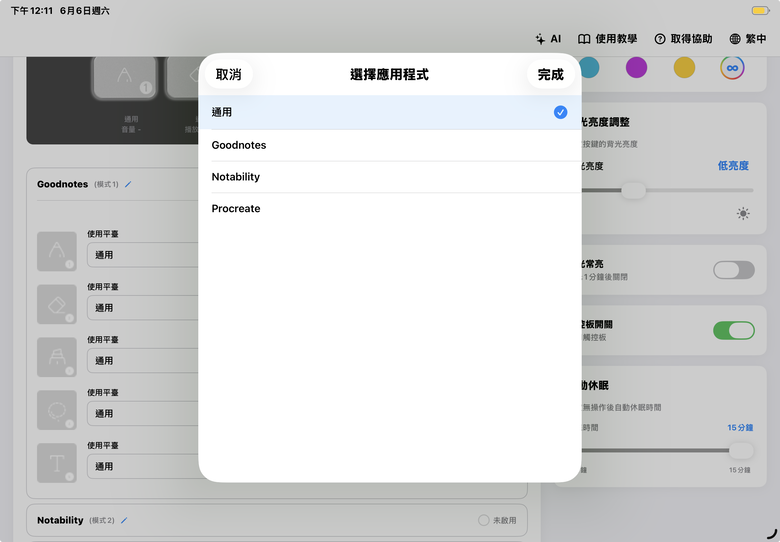Open platform dropdown for the text key

pyautogui.click(x=143, y=466)
